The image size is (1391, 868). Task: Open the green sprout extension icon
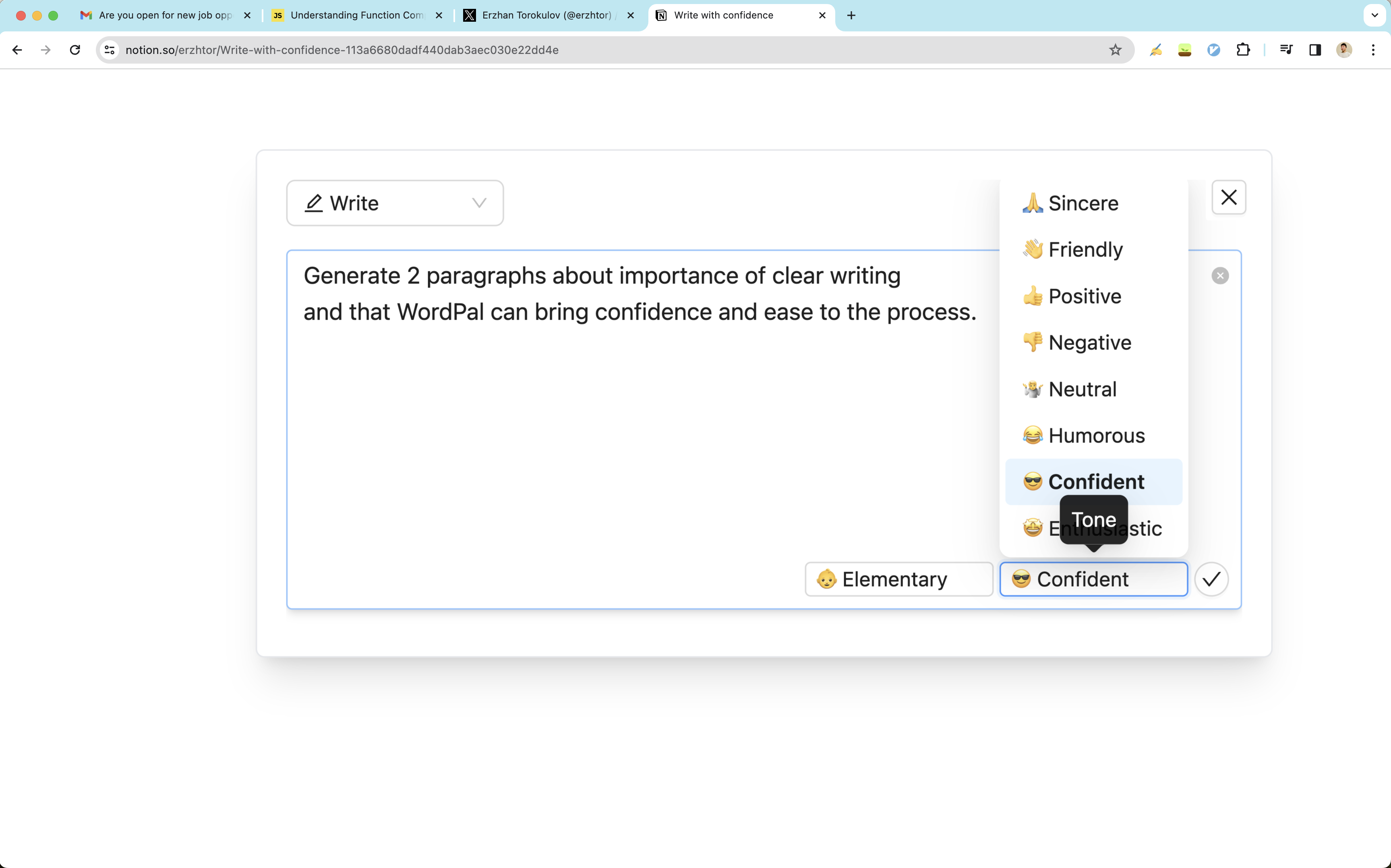pos(1184,50)
